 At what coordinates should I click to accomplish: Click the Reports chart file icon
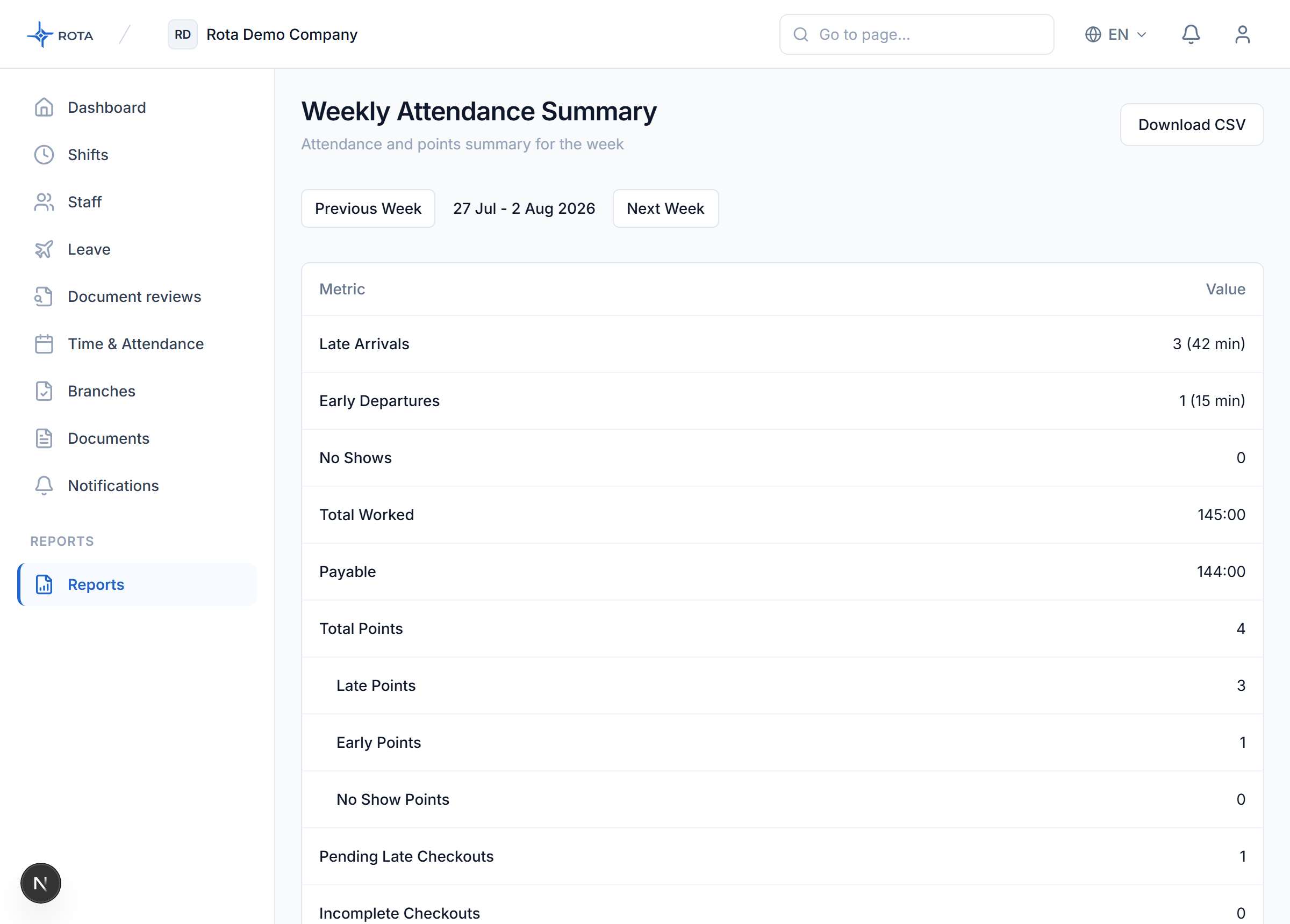click(44, 584)
